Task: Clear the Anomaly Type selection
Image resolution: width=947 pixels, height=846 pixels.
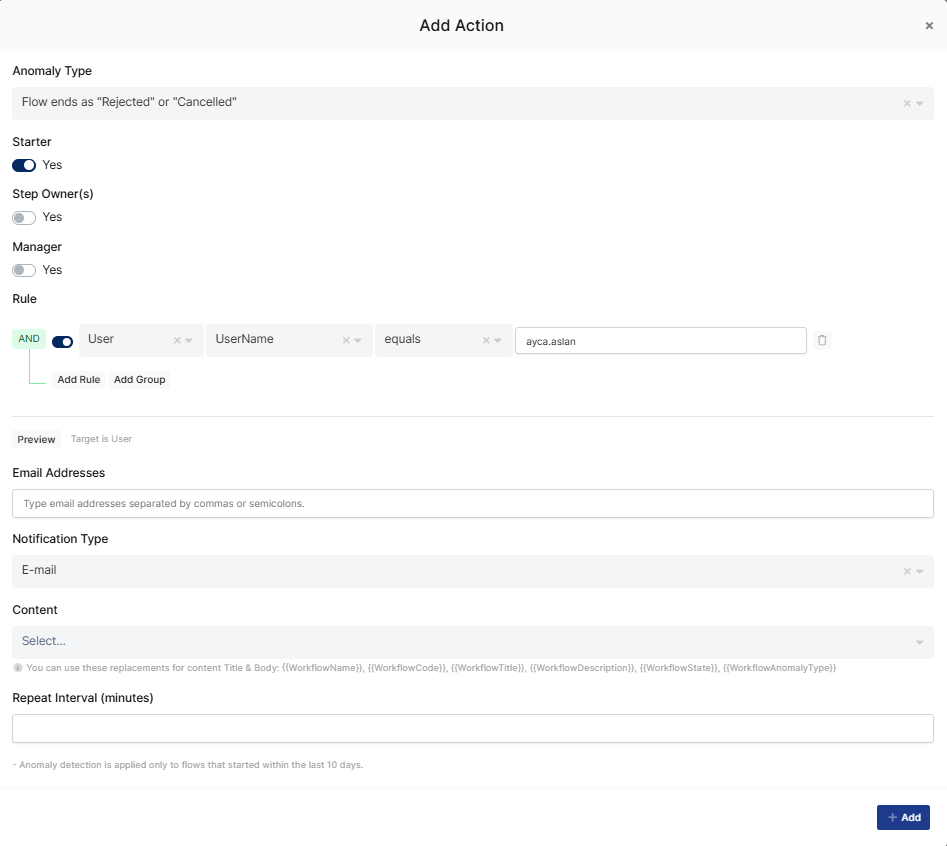Action: tap(907, 103)
